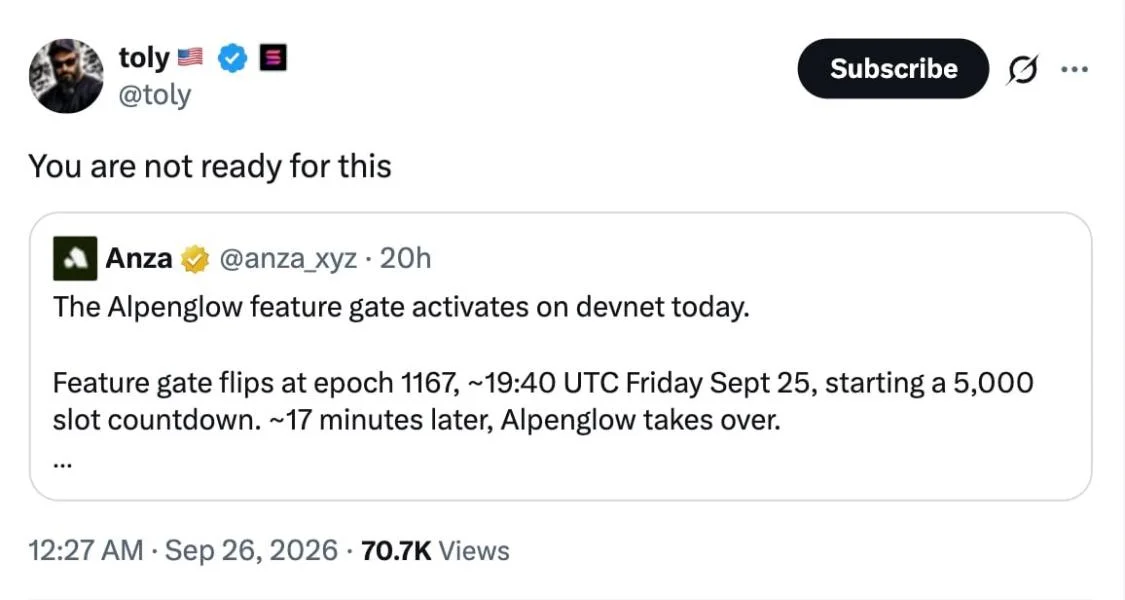This screenshot has height=600, width=1125.
Task: Click the 12:27 AM Sep 26, 2026 timestamp
Action: tap(183, 550)
